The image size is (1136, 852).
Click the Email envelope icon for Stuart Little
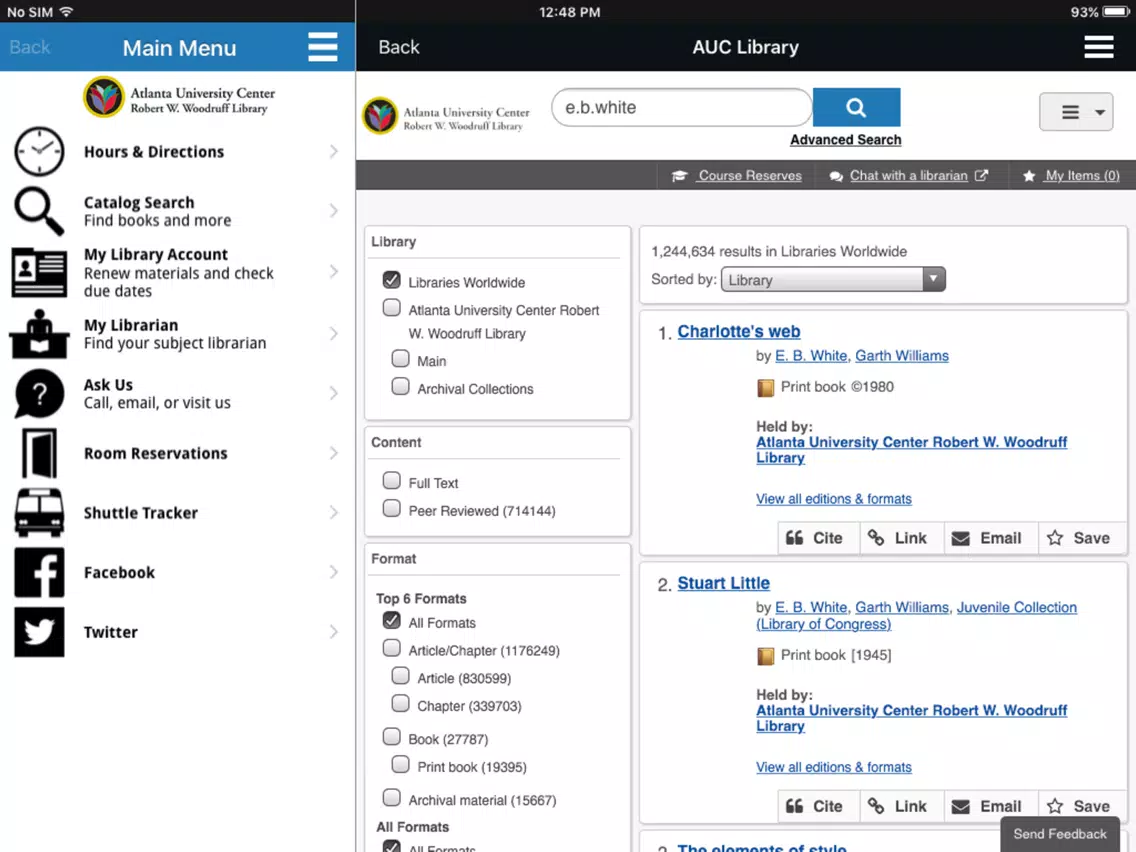coord(961,806)
